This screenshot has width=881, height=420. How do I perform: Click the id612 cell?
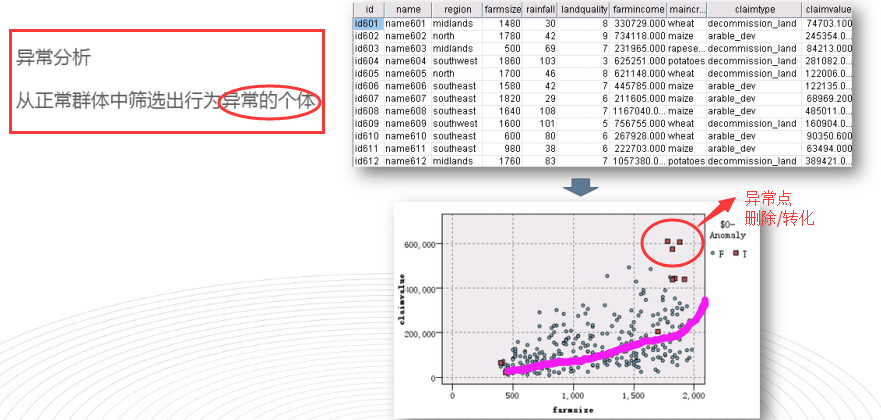[369, 161]
